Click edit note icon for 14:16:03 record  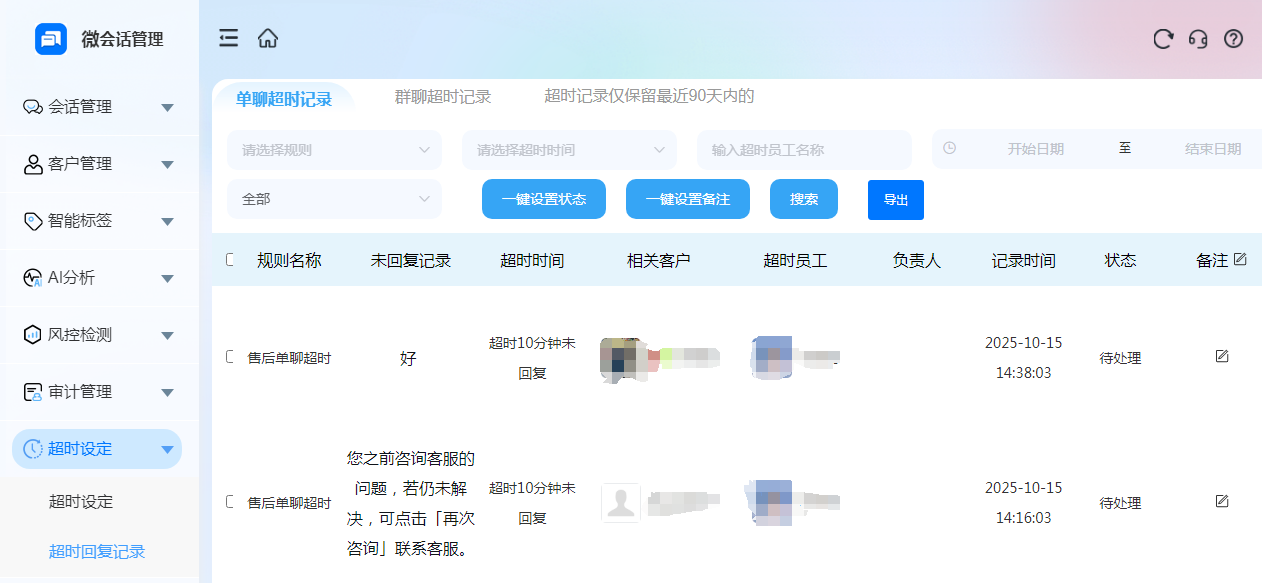pyautogui.click(x=1221, y=501)
